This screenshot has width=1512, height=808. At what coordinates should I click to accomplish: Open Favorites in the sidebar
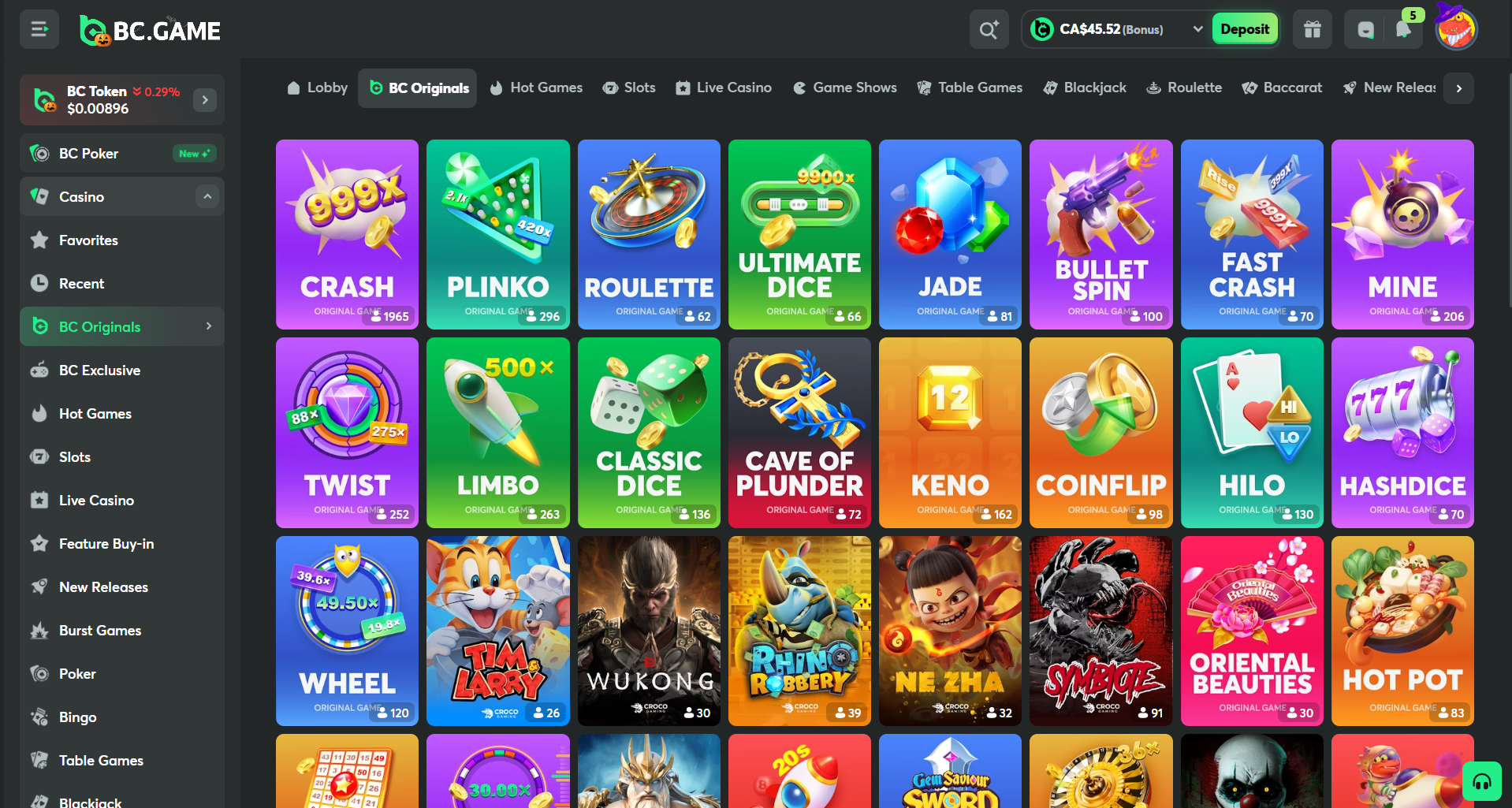click(88, 240)
